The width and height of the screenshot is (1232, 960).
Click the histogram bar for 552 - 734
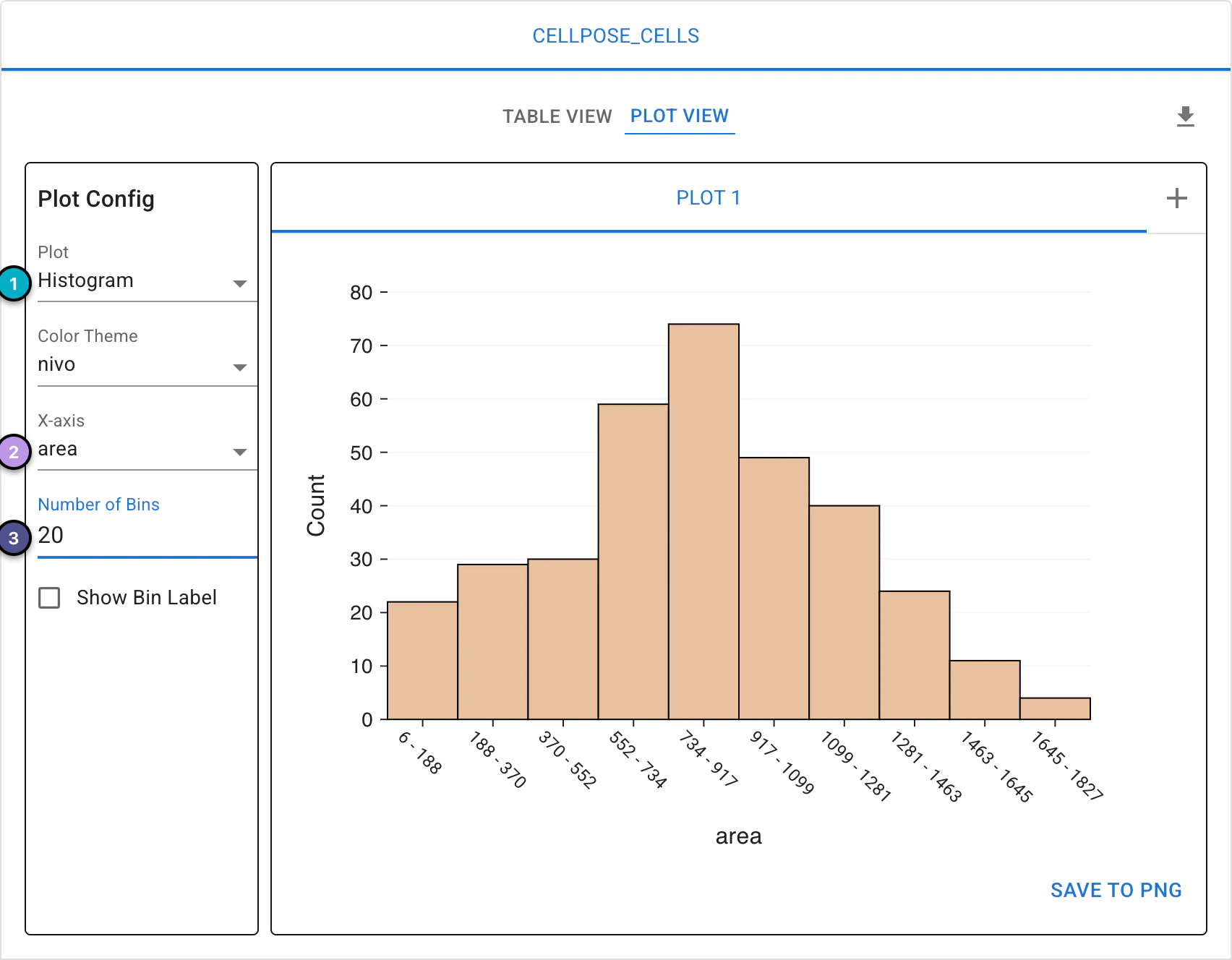coord(633,562)
